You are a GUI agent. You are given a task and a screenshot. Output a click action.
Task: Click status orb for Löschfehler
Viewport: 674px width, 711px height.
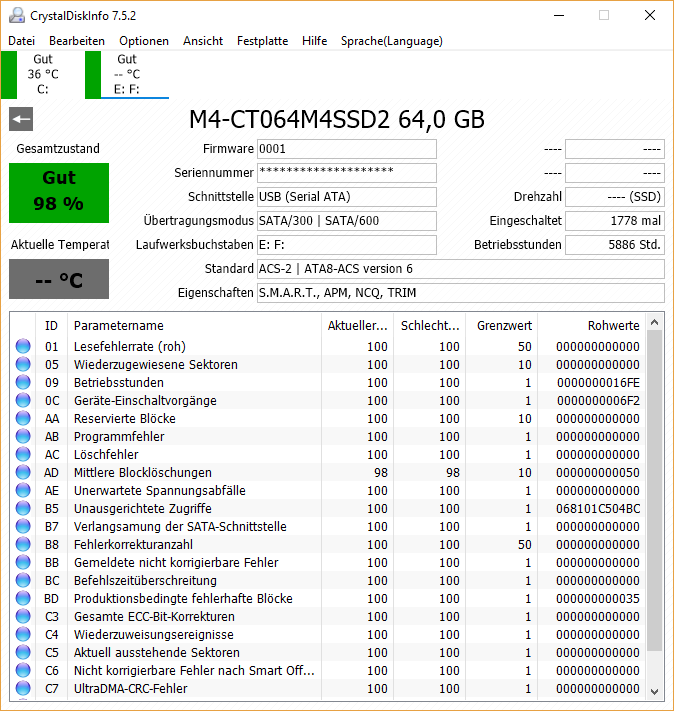(x=23, y=454)
